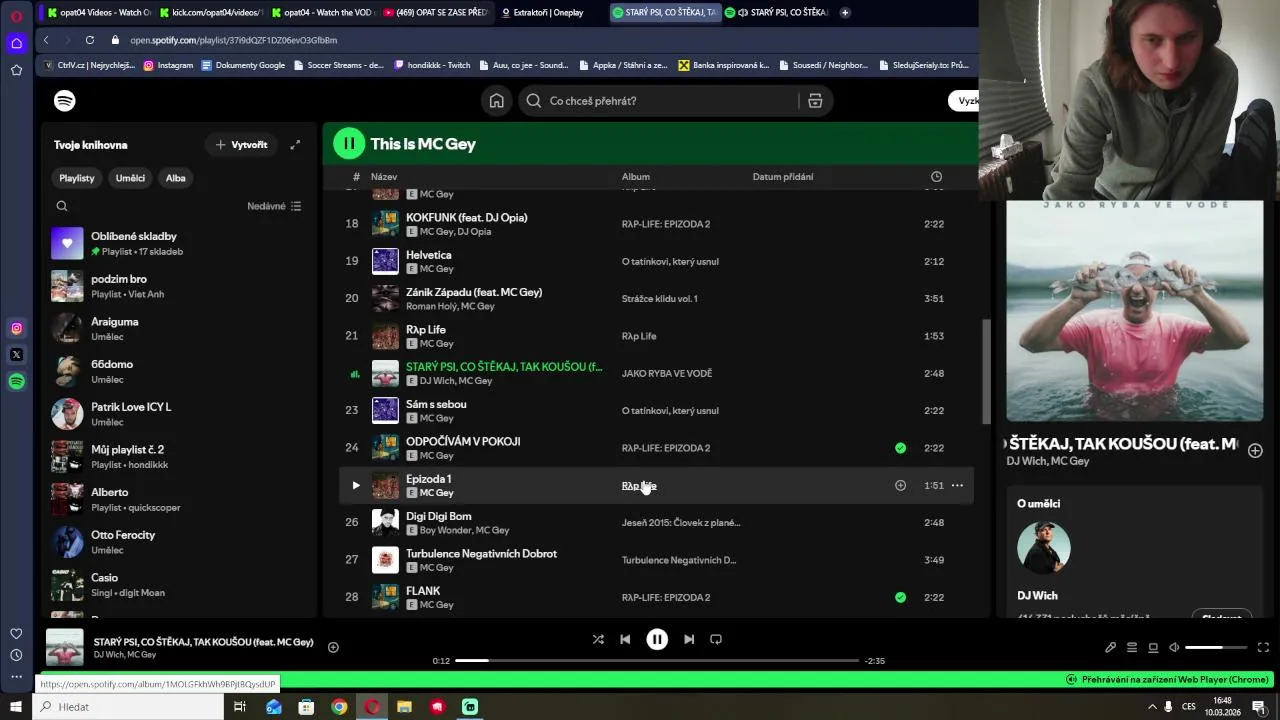Open Opera sidebar Spotify player icon

coord(17,381)
